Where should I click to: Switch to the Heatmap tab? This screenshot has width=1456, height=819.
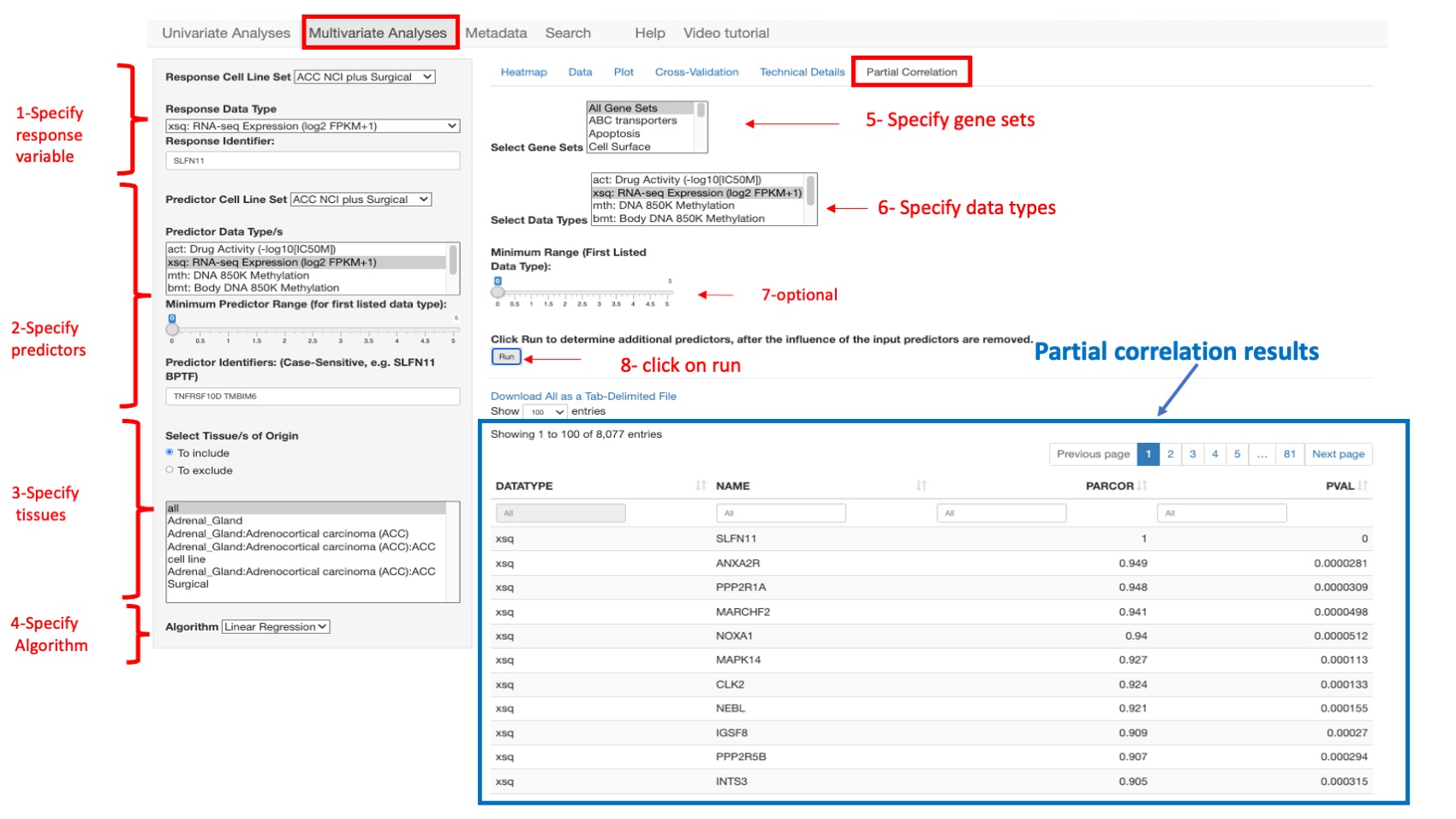click(523, 72)
